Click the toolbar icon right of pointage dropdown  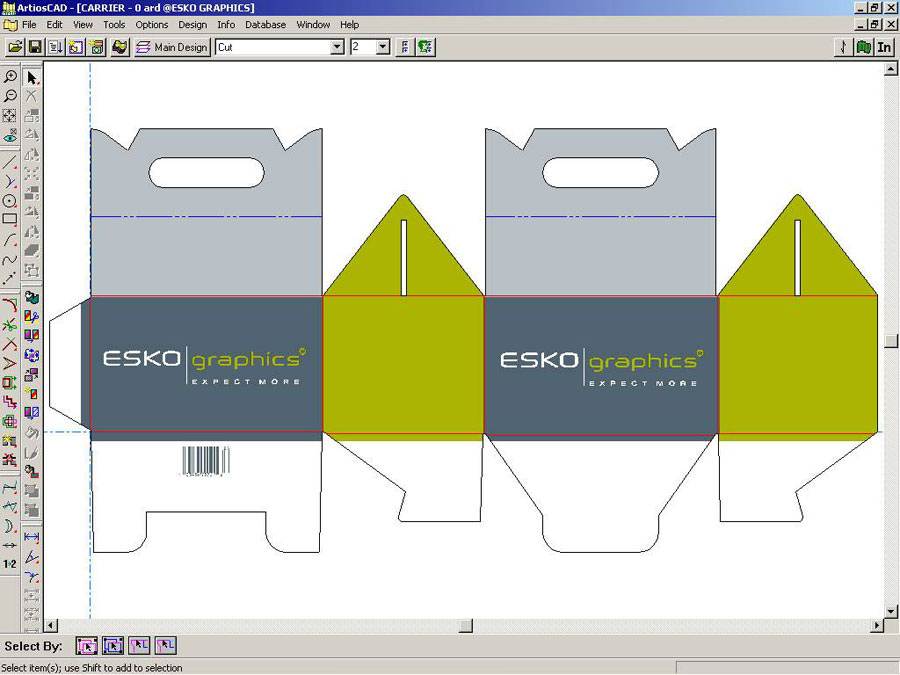coord(405,47)
